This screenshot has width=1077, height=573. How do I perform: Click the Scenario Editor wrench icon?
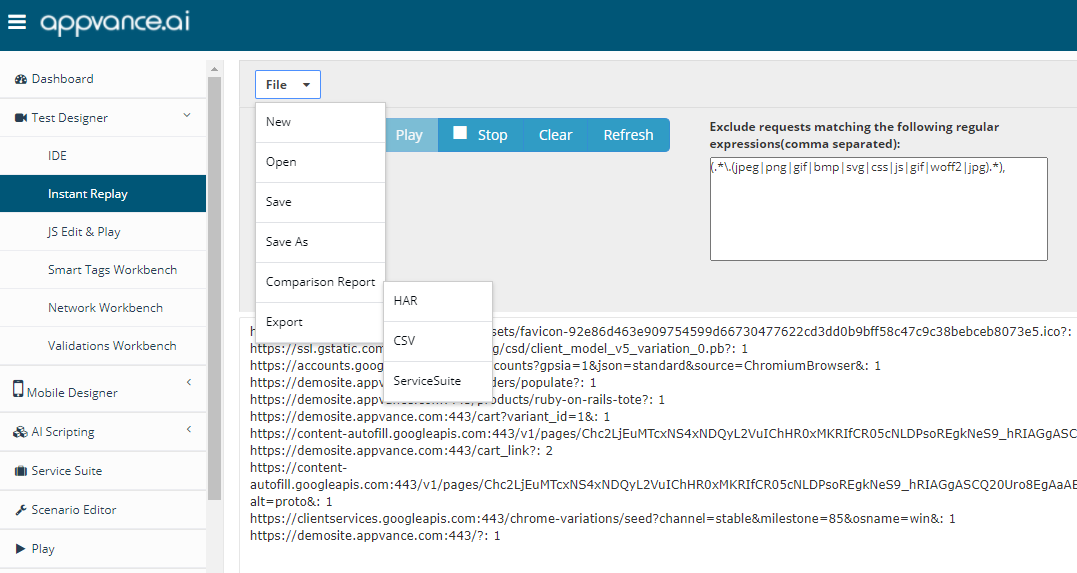point(21,510)
